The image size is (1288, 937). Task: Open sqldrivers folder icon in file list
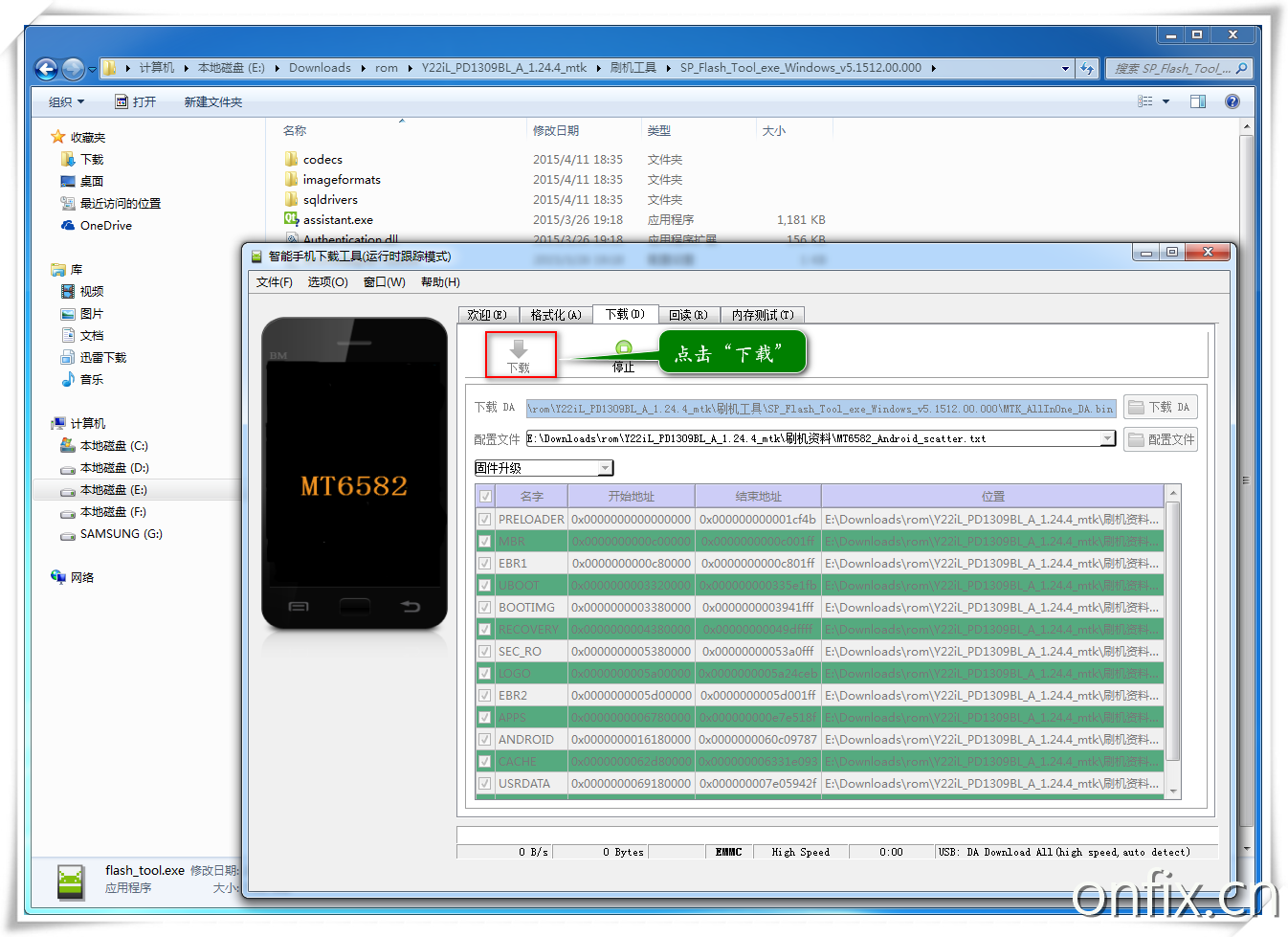click(291, 199)
